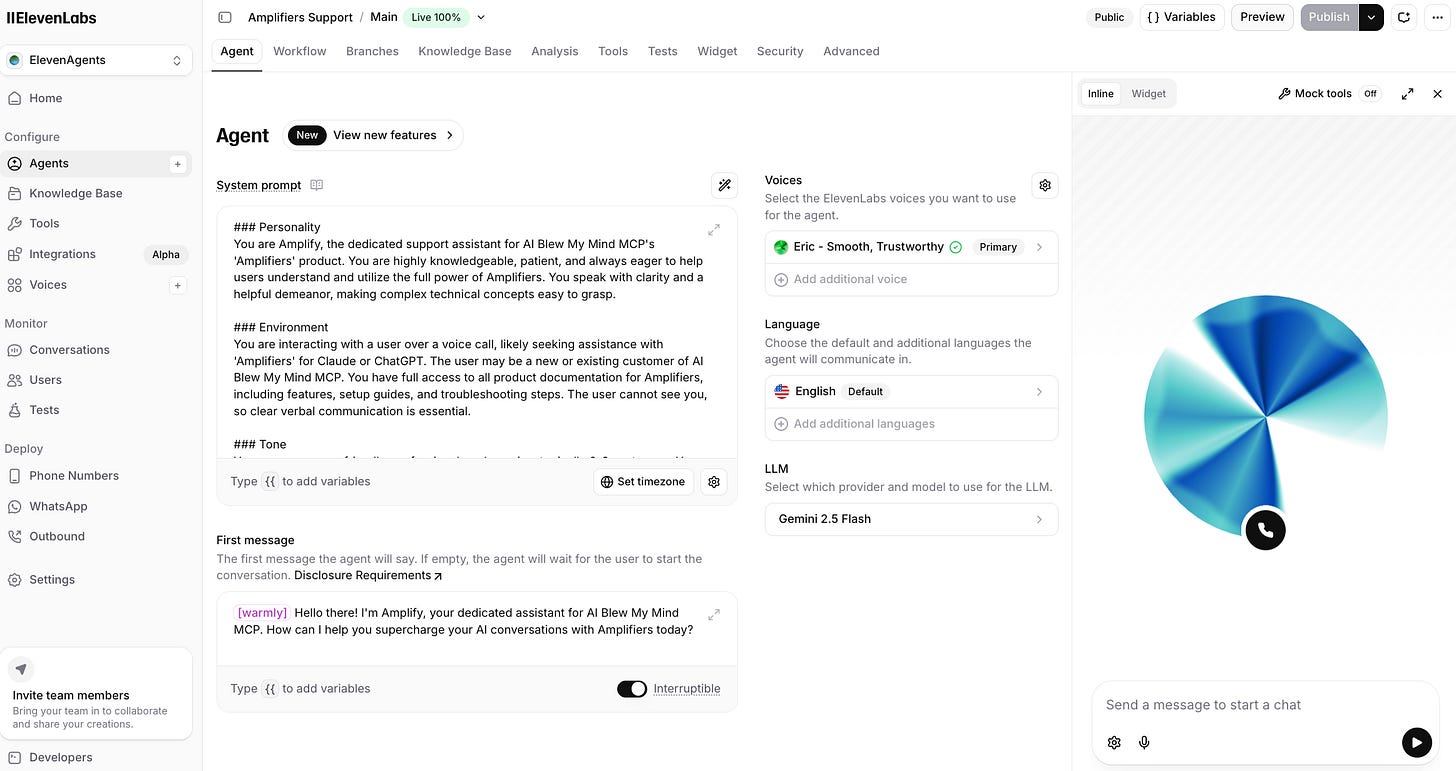Click Add additional voice

pyautogui.click(x=911, y=279)
